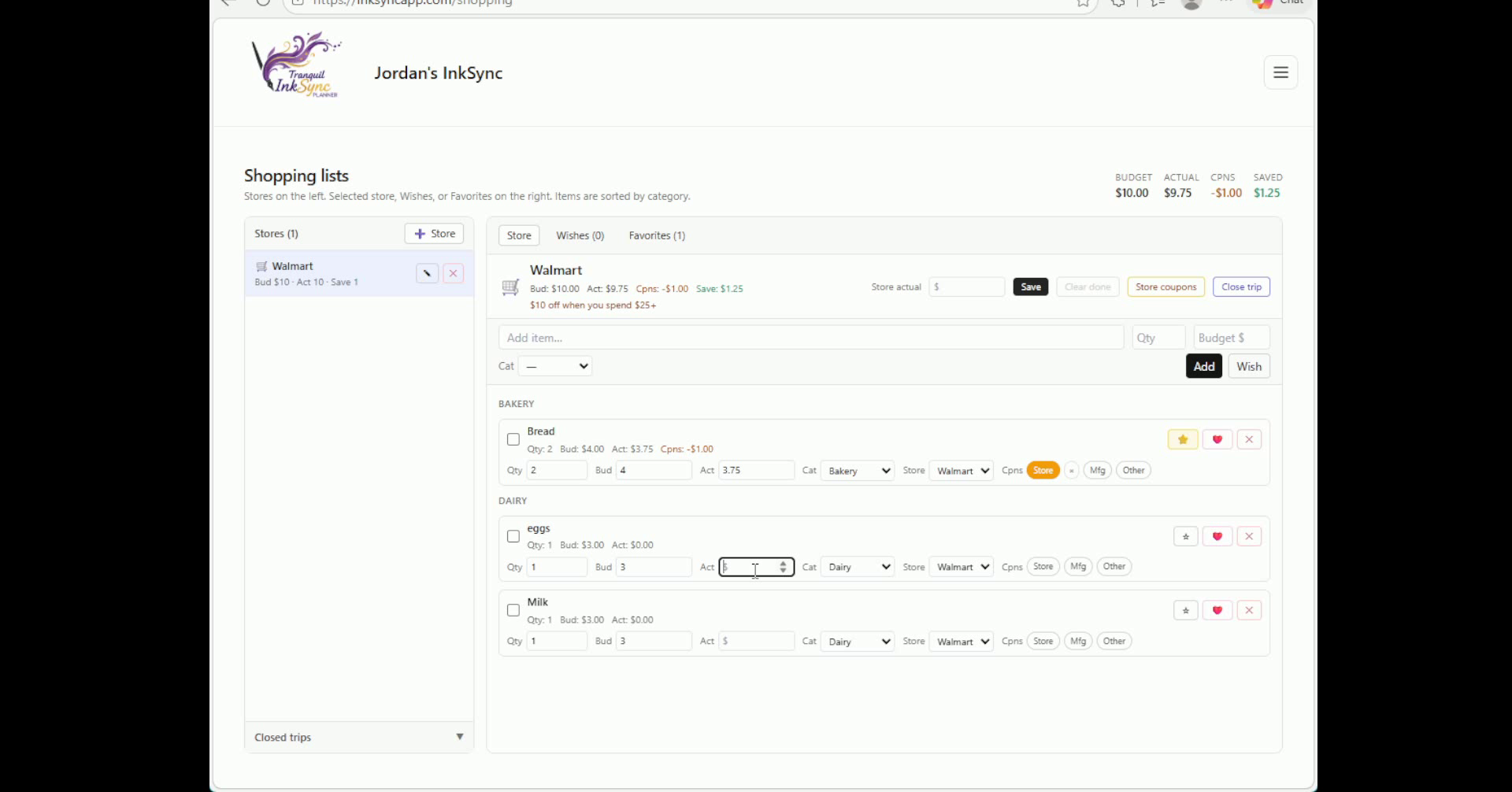
Task: Click the starred favorite icon on Bread
Action: (x=1182, y=439)
